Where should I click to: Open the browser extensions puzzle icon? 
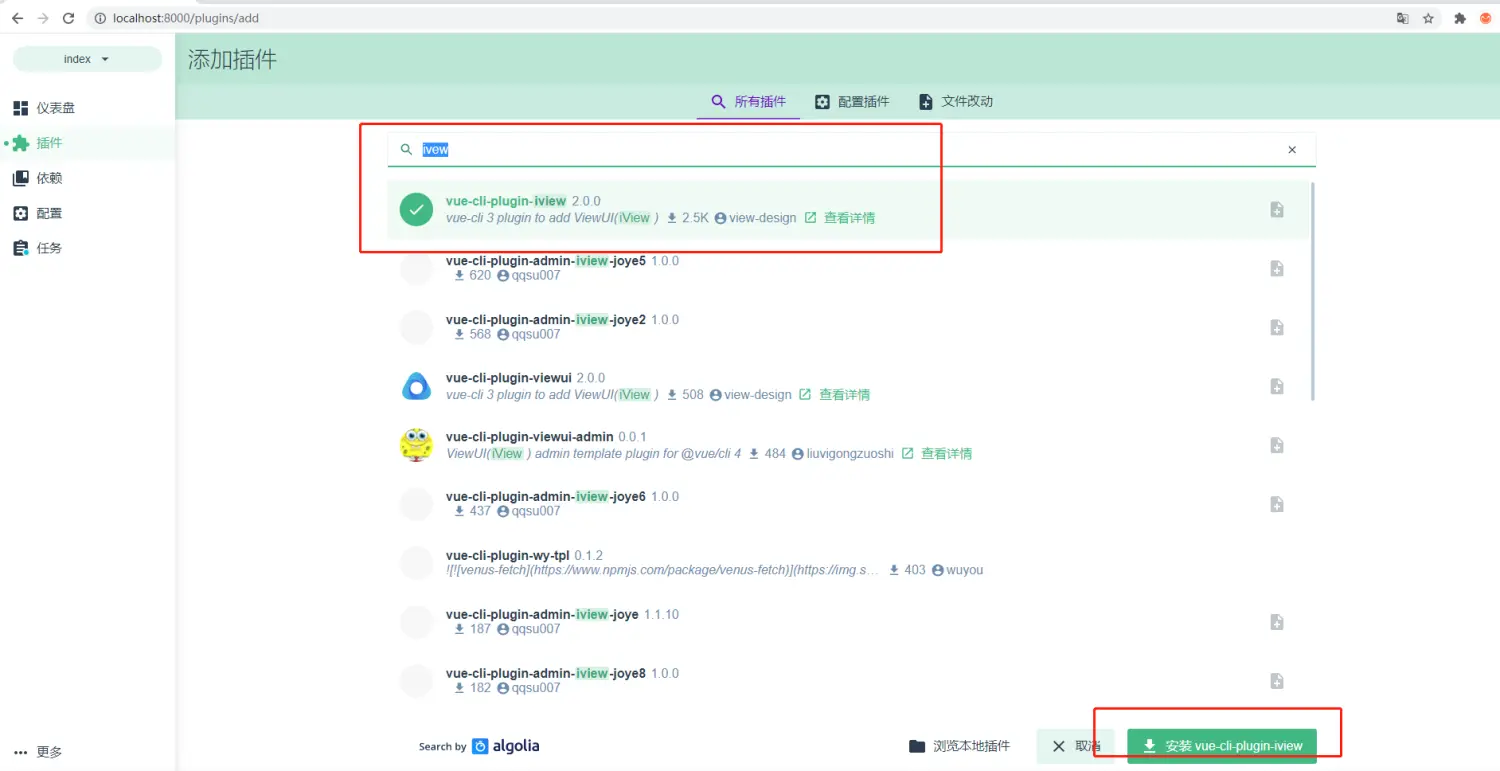[x=1460, y=18]
